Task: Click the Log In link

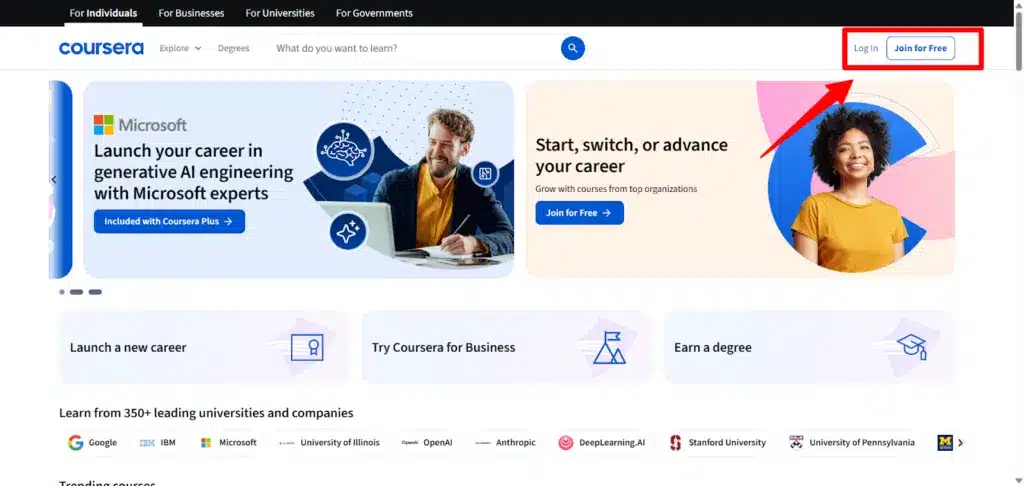Action: 866,48
